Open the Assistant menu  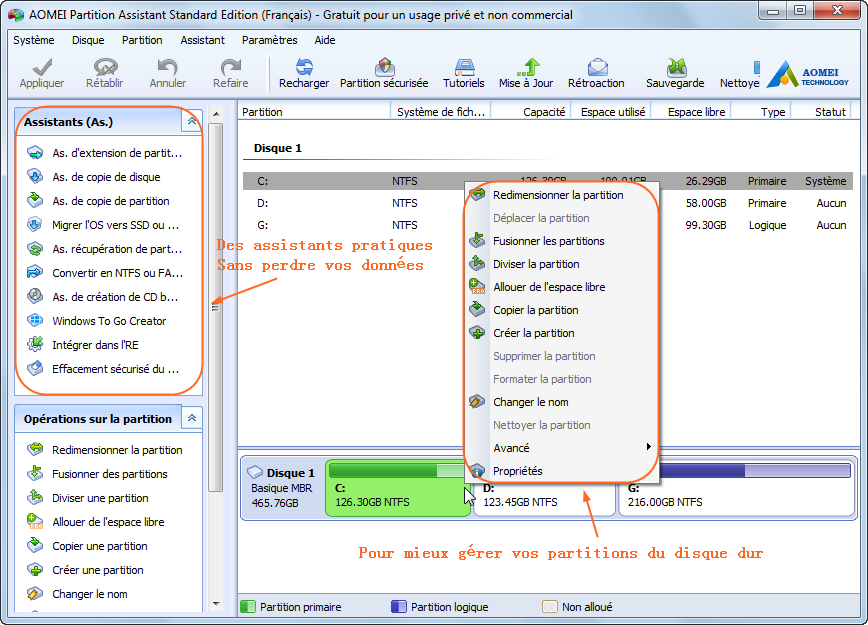tap(203, 40)
